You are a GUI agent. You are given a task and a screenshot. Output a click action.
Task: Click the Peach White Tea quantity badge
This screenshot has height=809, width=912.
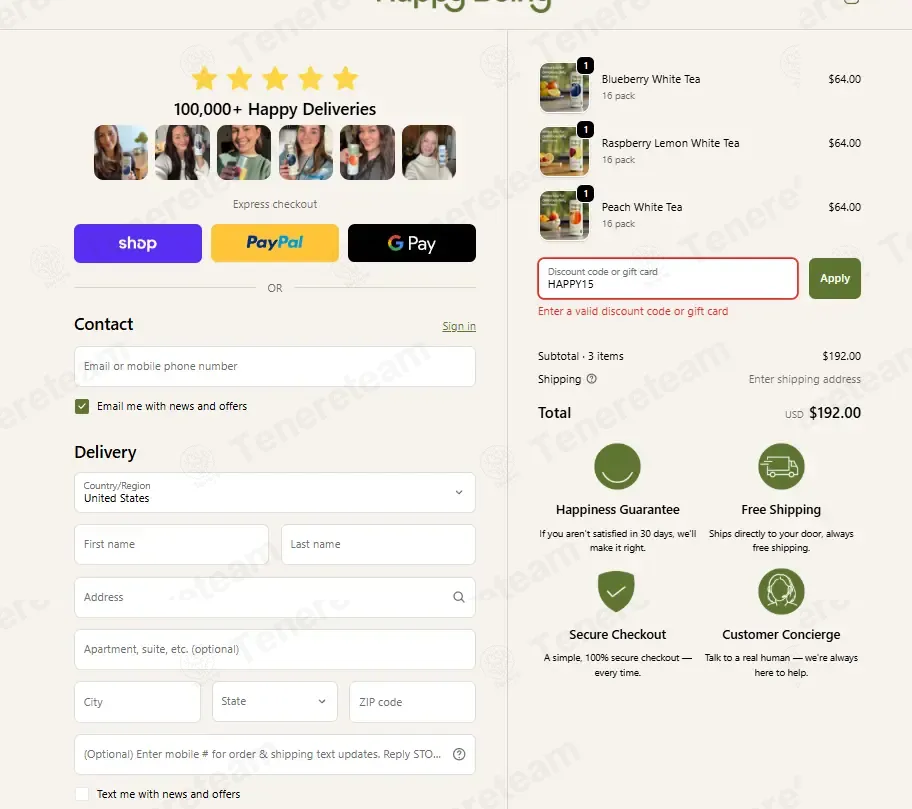[x=585, y=193]
